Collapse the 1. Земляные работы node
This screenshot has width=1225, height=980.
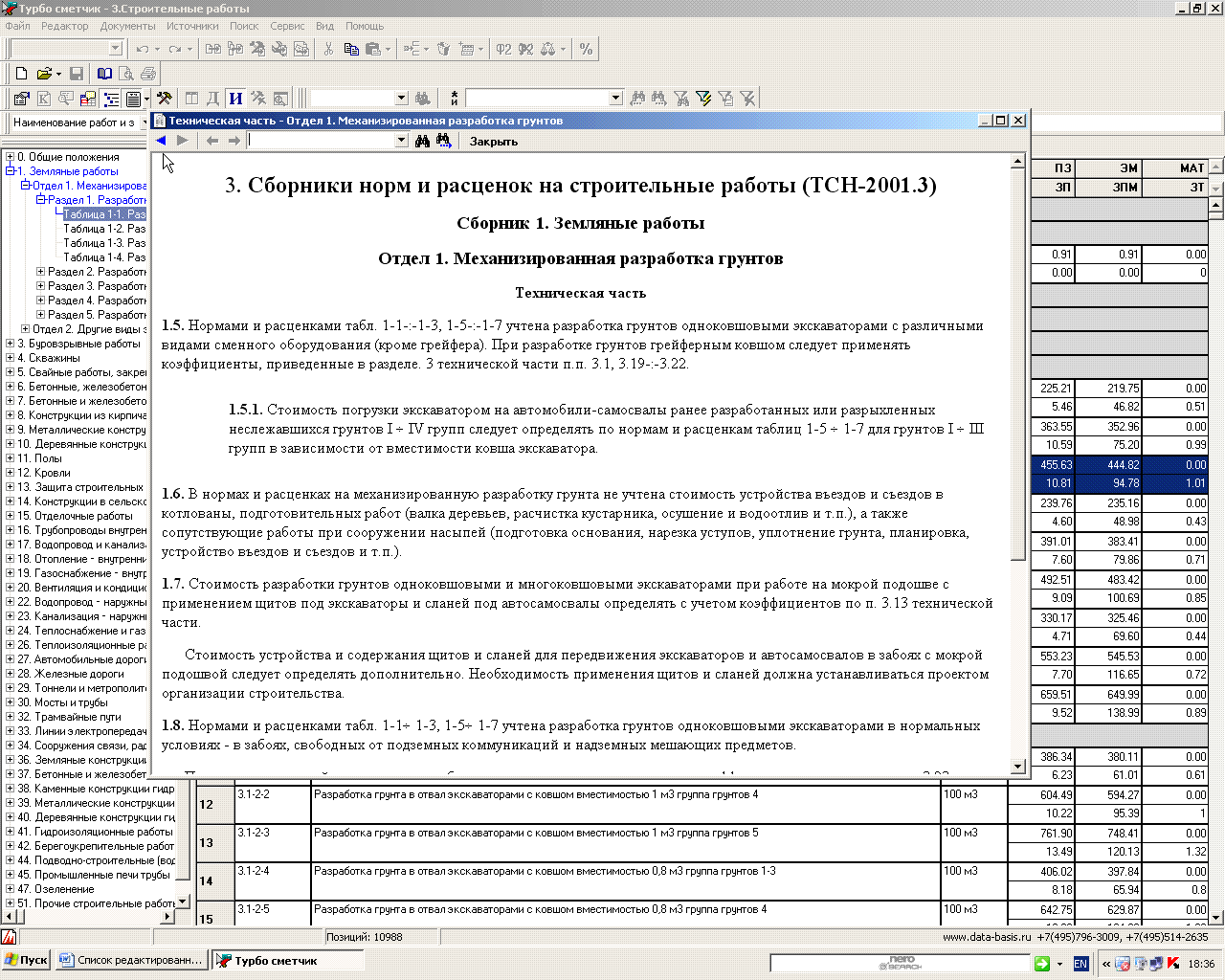[10, 171]
